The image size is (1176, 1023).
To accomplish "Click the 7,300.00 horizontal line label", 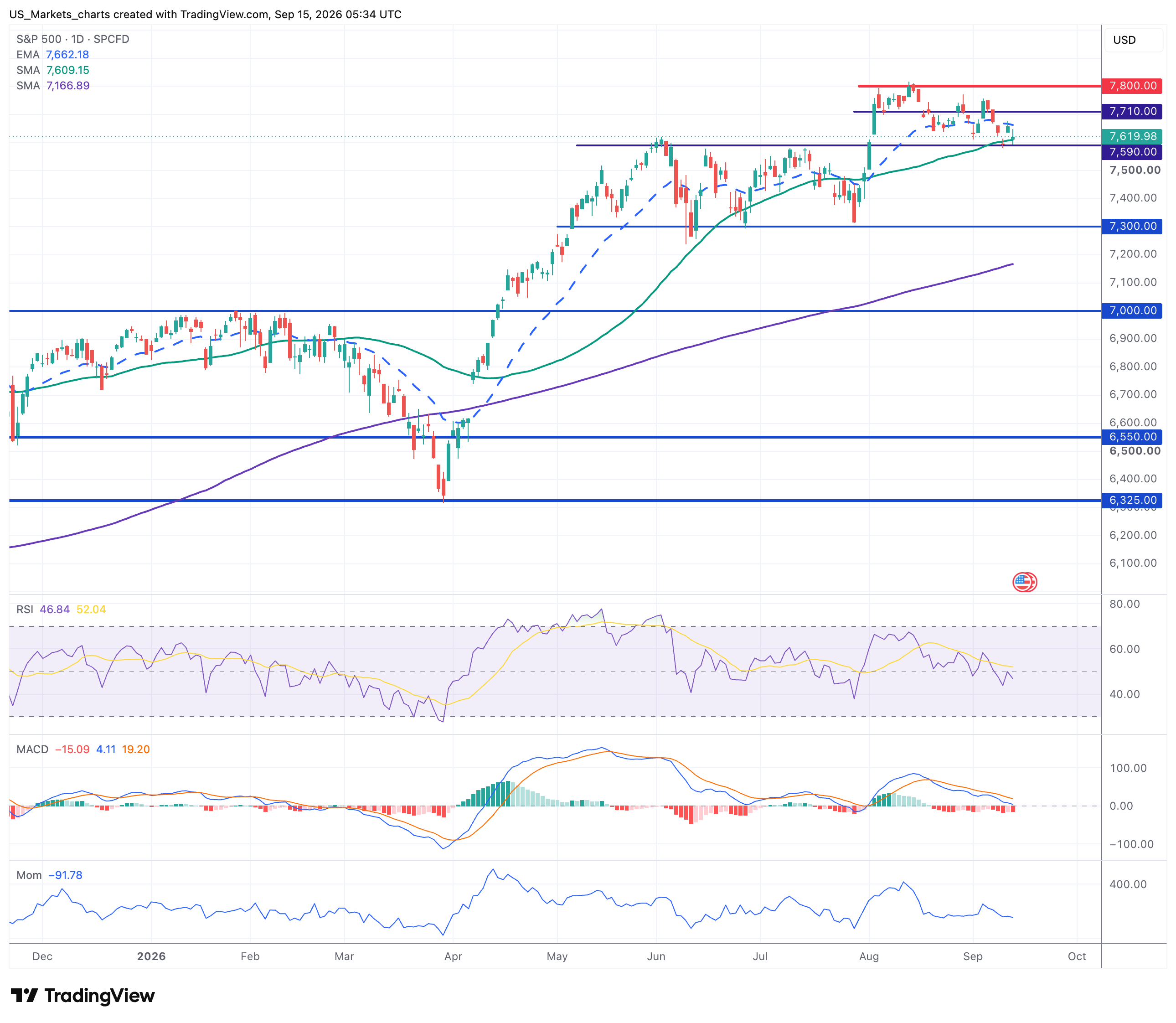I will 1132,226.
